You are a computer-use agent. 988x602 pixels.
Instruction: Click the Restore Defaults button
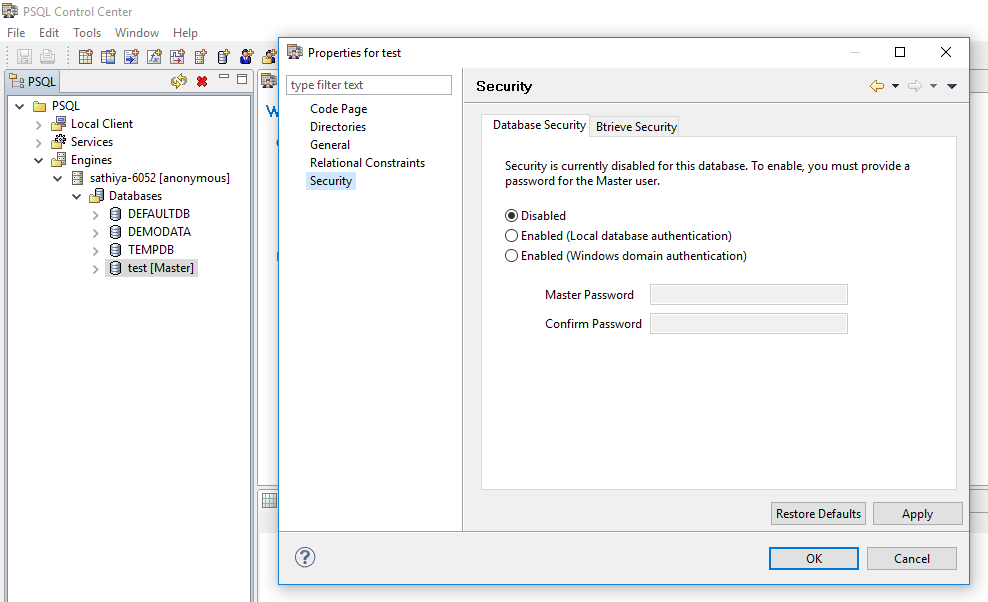pos(818,514)
